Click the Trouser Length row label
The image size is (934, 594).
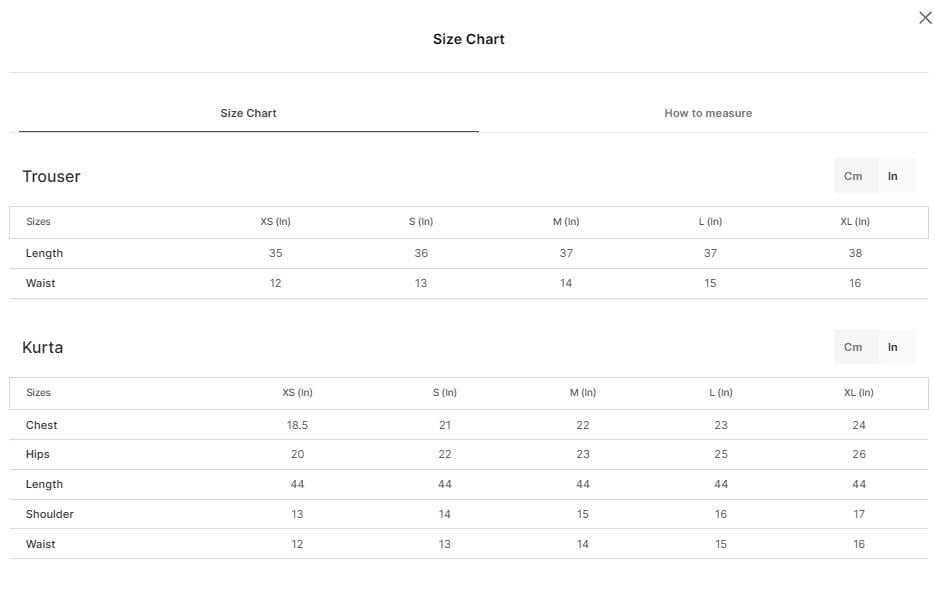click(44, 253)
